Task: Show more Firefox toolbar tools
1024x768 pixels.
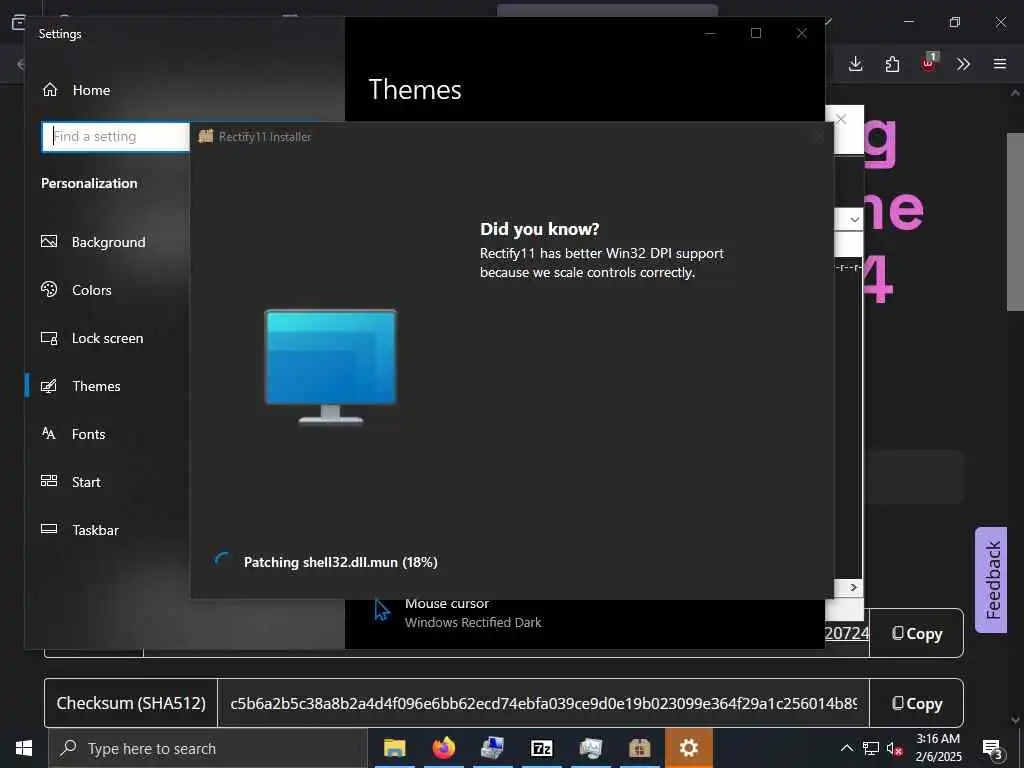Action: coord(963,64)
